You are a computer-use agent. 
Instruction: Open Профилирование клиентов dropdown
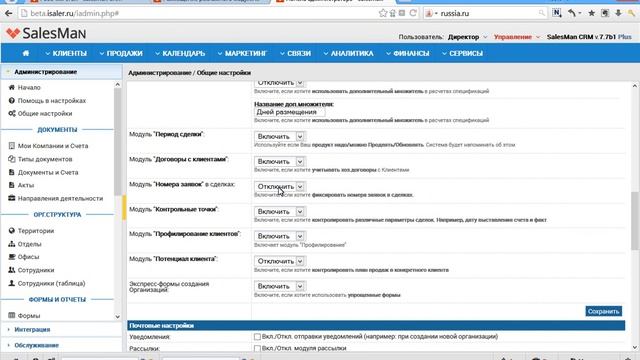point(279,236)
